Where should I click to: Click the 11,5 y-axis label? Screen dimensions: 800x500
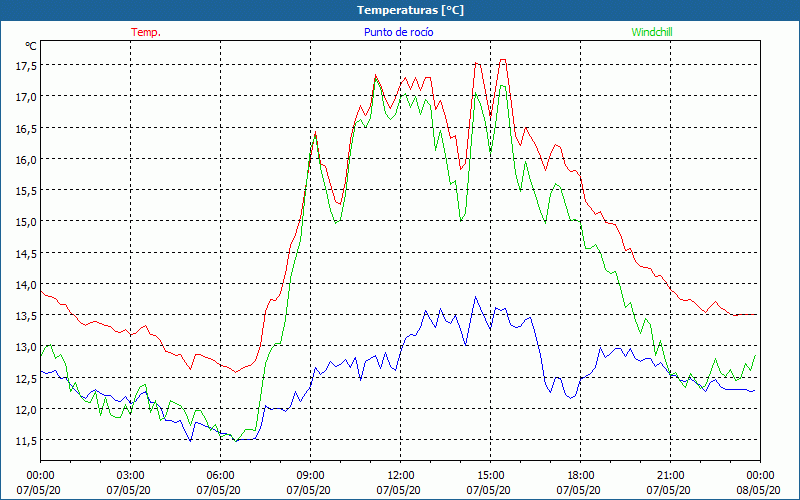point(27,440)
